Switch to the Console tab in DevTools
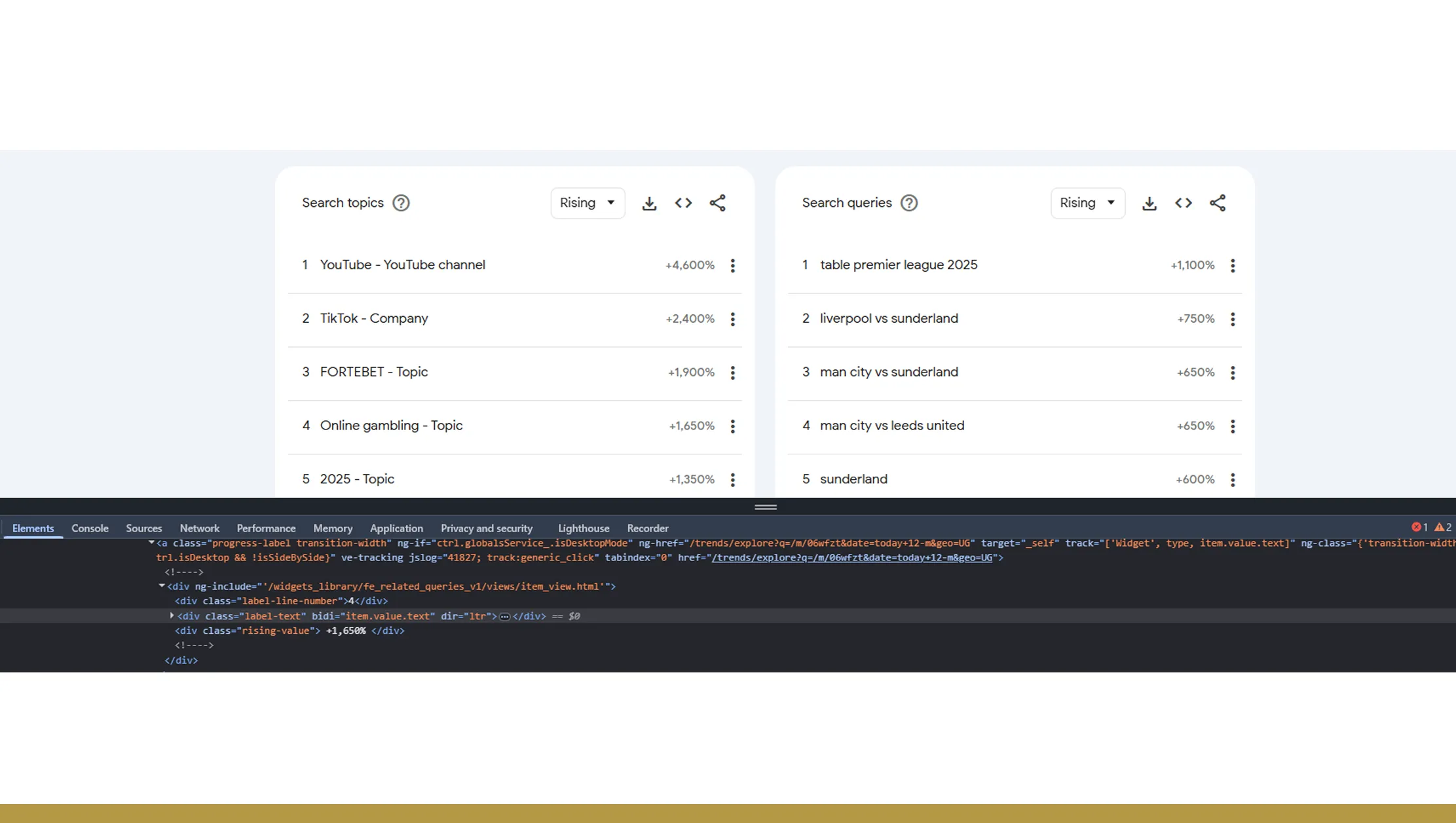The width and height of the screenshot is (1456, 823). 89,528
